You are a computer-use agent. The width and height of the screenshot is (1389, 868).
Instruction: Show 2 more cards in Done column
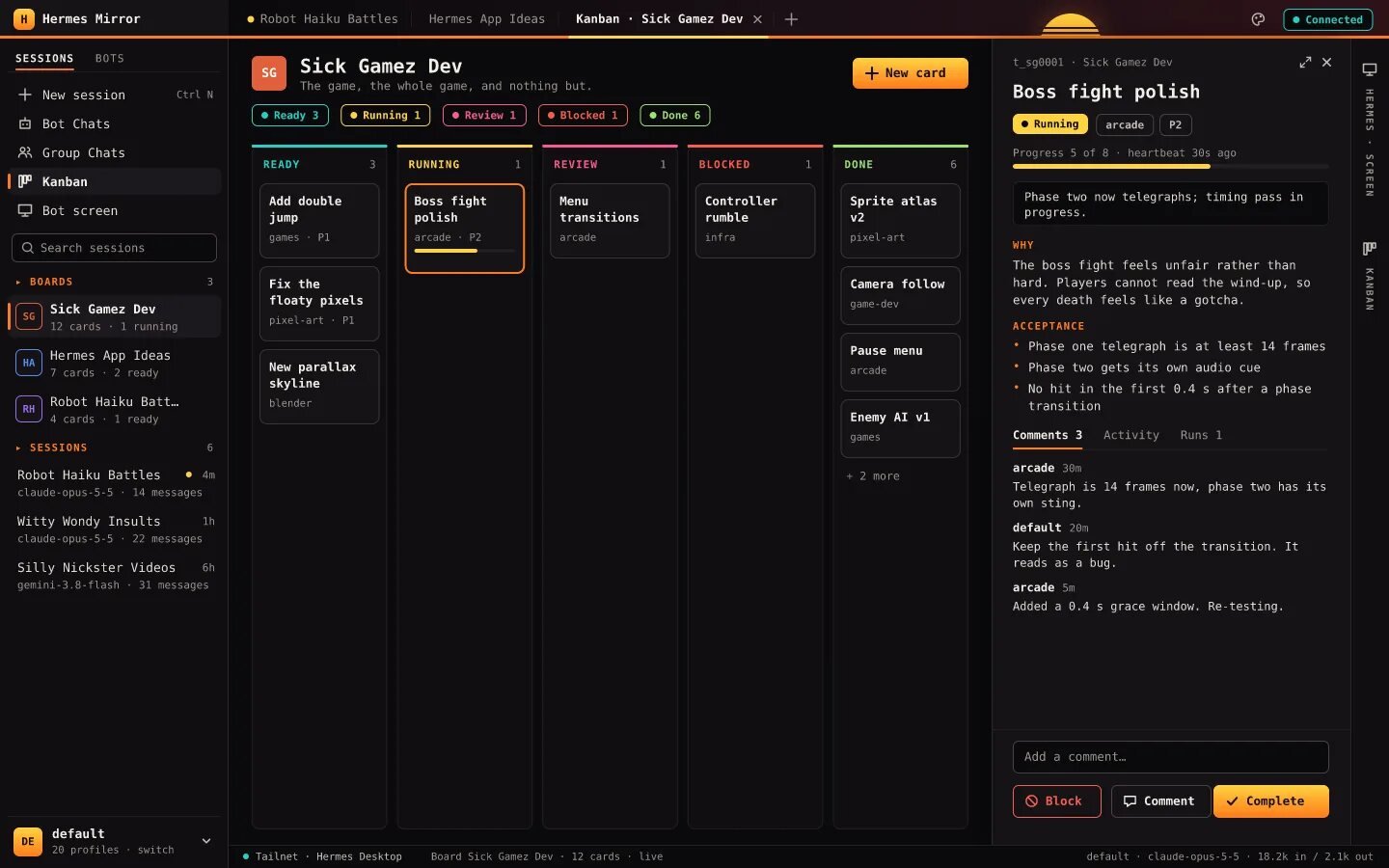pos(873,476)
